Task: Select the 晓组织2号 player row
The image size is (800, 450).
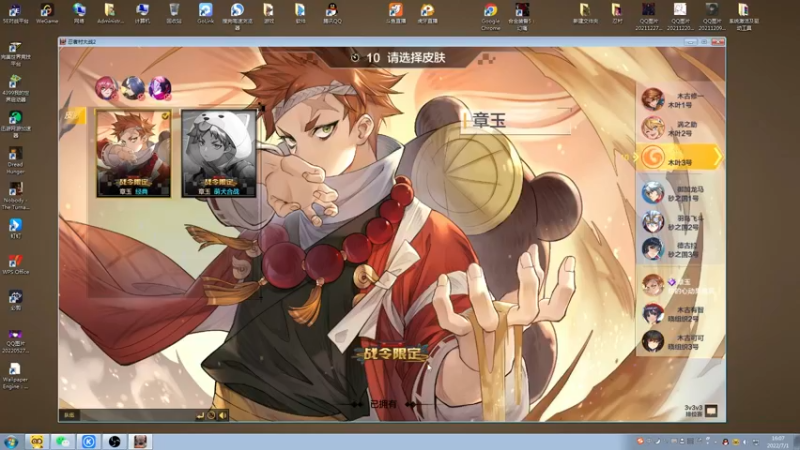Action: (x=680, y=314)
